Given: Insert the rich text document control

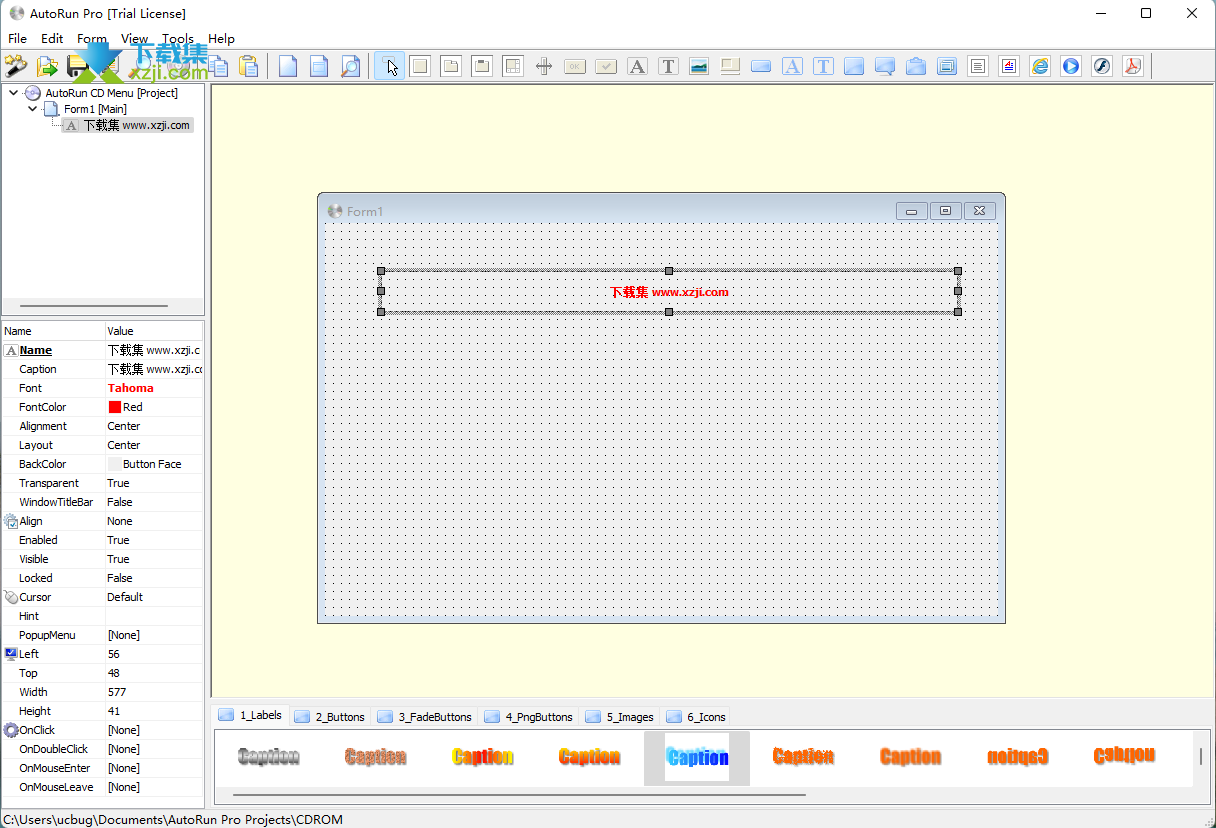Looking at the screenshot, I should click(1009, 67).
